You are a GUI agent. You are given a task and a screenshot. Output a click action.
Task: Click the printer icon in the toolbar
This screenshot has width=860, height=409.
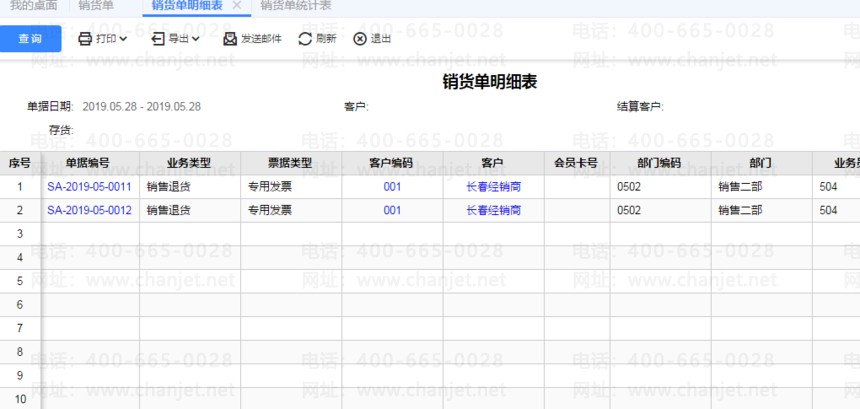85,40
